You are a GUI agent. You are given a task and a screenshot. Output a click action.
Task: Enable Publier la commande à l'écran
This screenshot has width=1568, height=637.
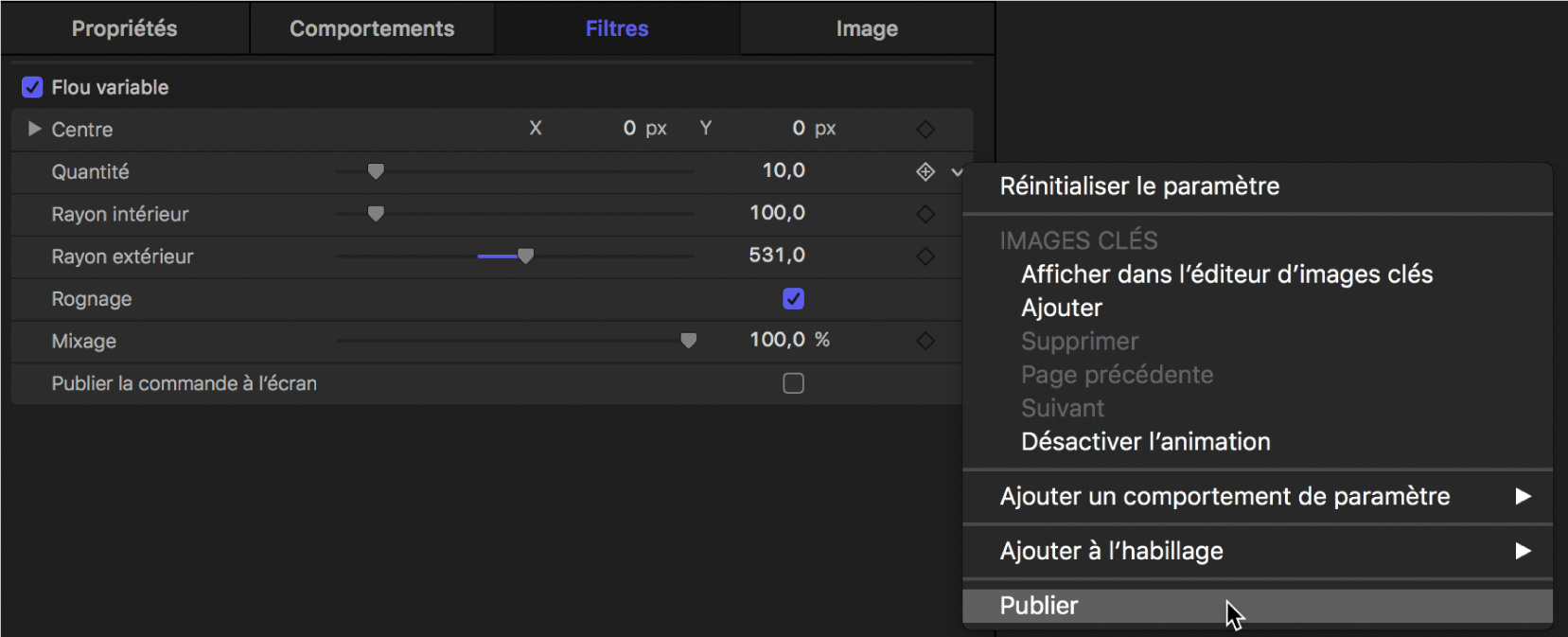pyautogui.click(x=793, y=383)
